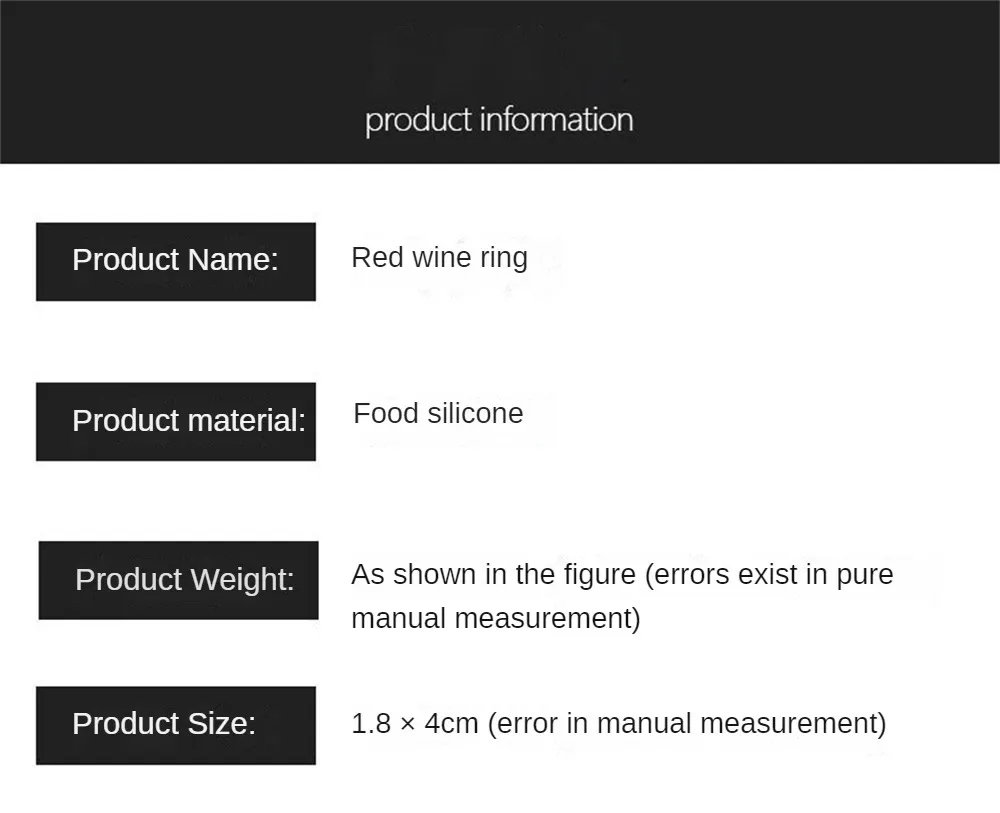Select the 'Product Name:' black label box
This screenshot has width=1000, height=813.
point(176,261)
